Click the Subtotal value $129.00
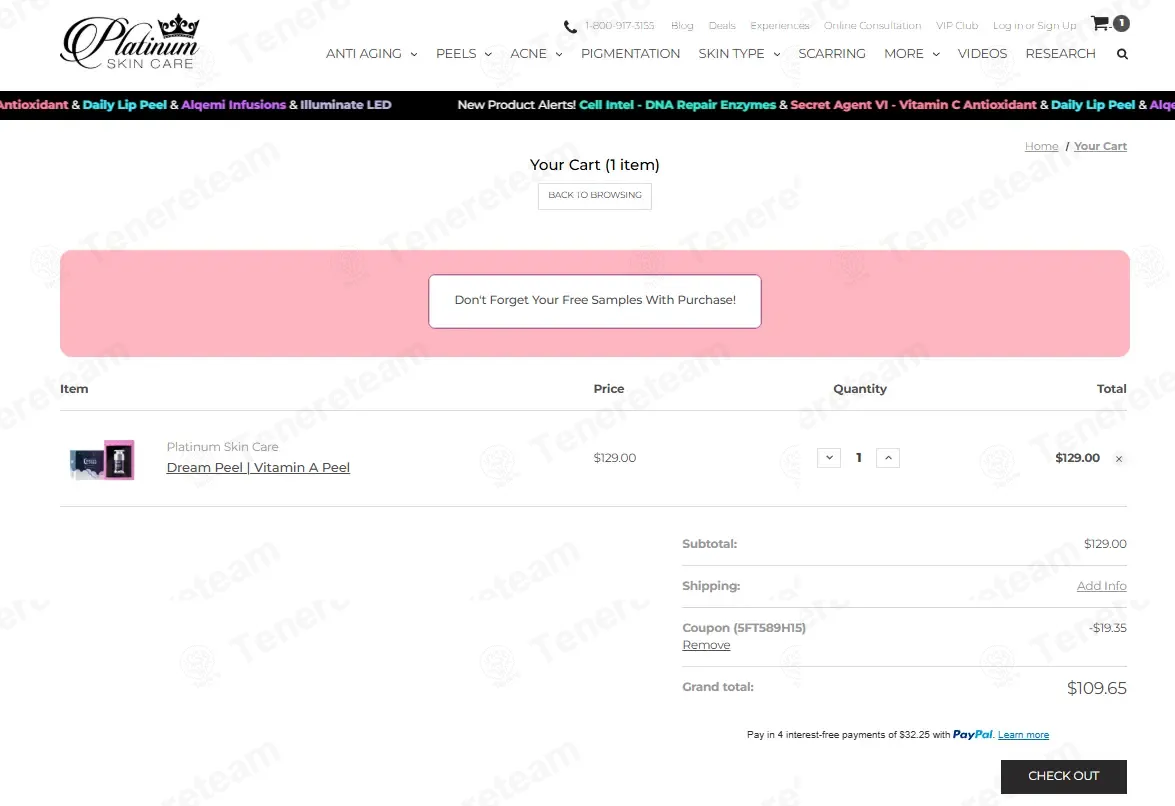1175x806 pixels. pos(1105,544)
